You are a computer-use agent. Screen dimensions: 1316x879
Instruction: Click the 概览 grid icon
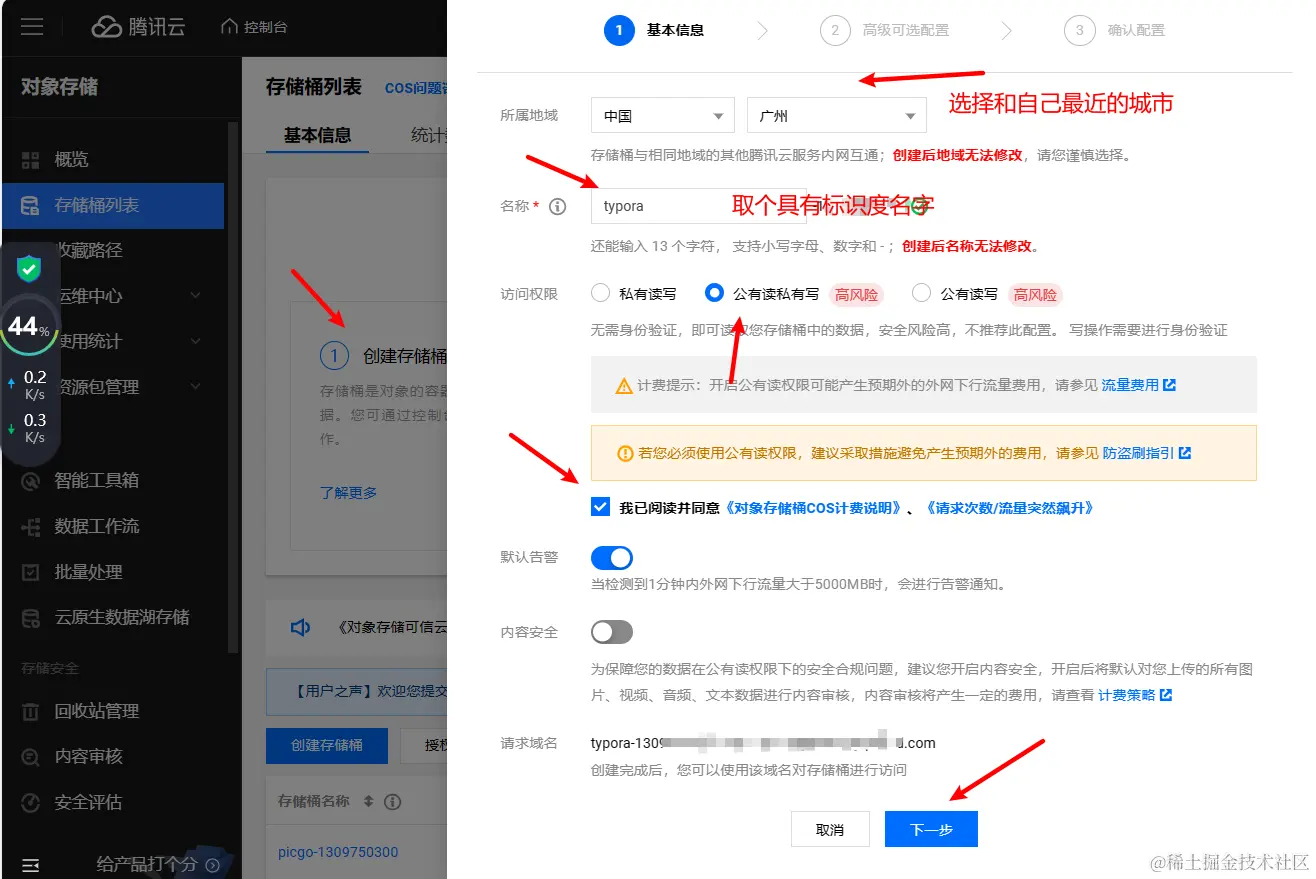[31, 160]
